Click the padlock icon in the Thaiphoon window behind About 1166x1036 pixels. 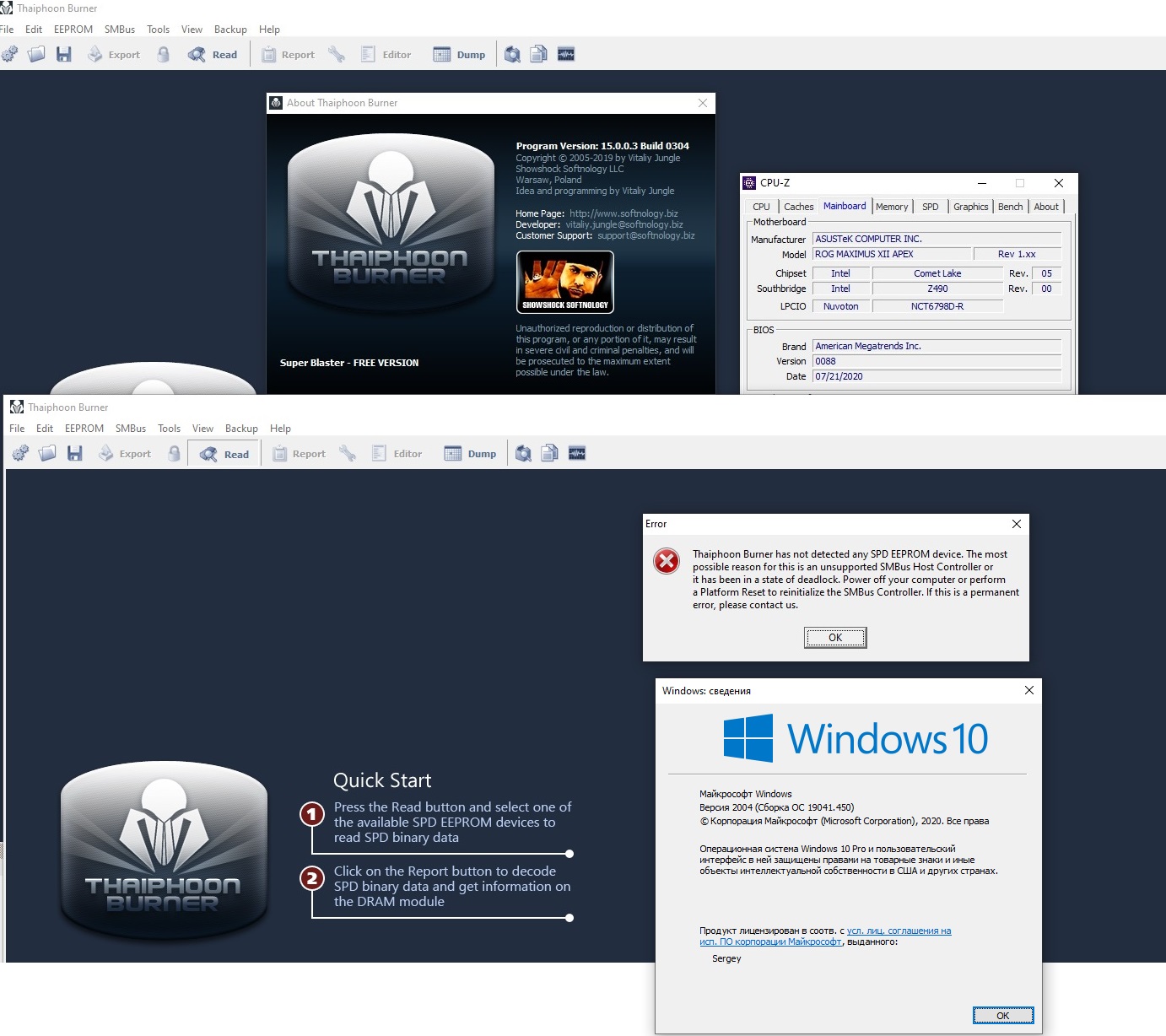(x=163, y=55)
